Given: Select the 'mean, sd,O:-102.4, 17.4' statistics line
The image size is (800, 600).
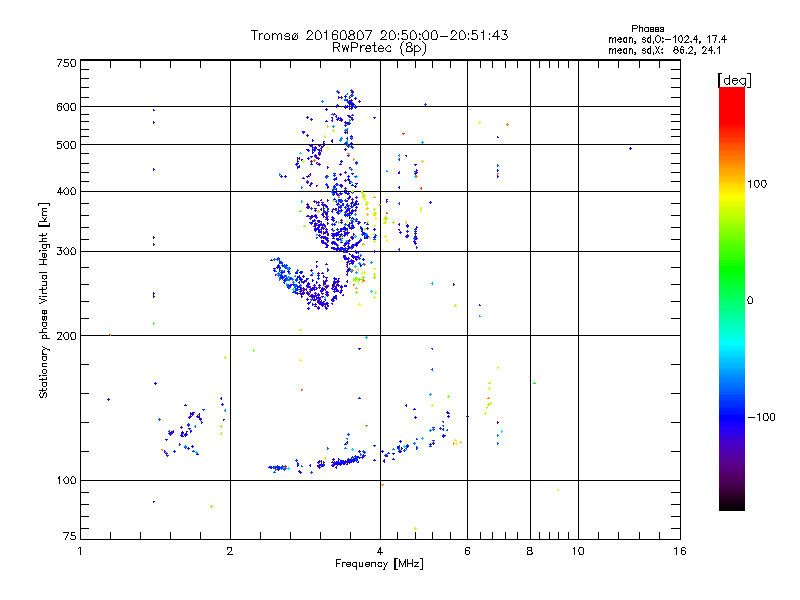Looking at the screenshot, I should [667, 39].
